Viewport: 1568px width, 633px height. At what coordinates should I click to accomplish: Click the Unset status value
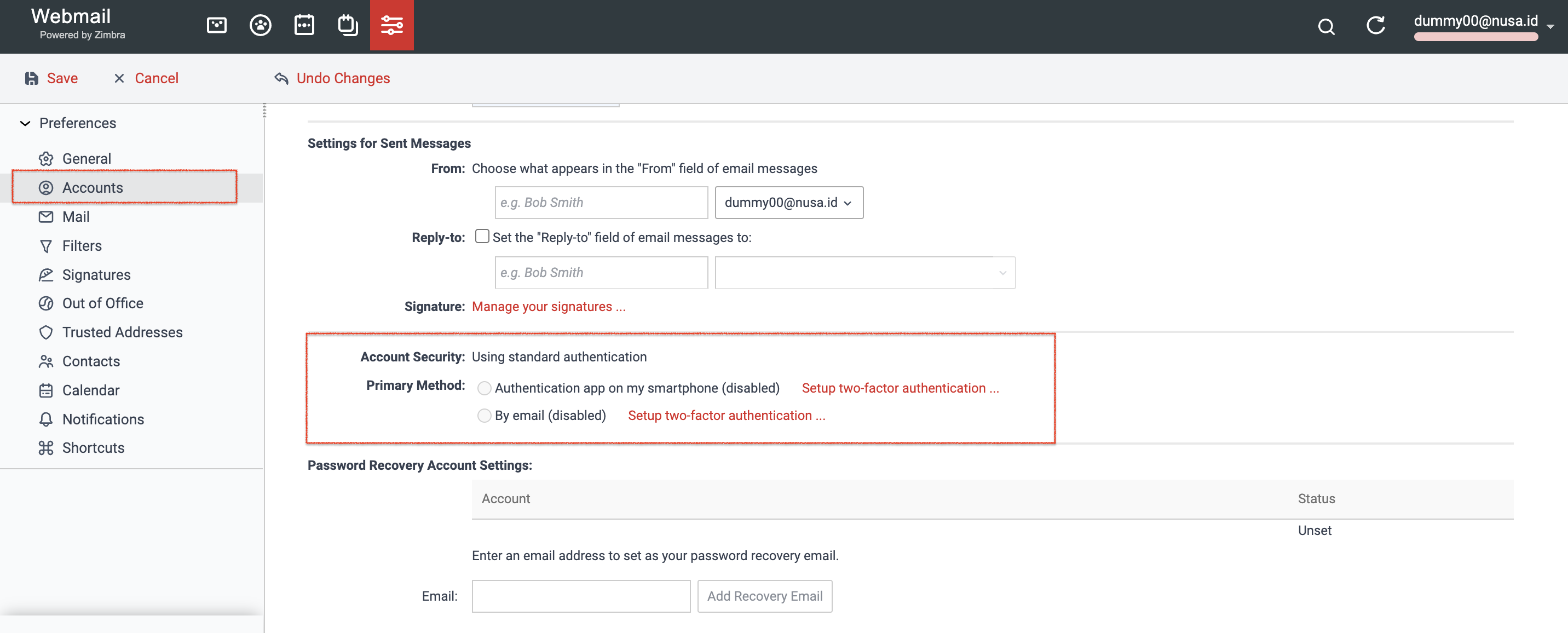pos(1314,531)
